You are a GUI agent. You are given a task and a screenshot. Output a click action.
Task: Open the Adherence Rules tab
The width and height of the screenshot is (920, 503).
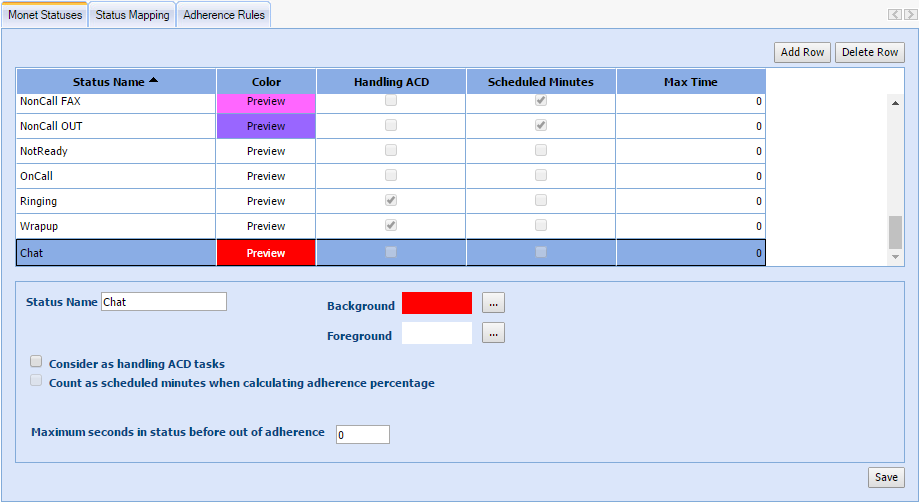224,15
